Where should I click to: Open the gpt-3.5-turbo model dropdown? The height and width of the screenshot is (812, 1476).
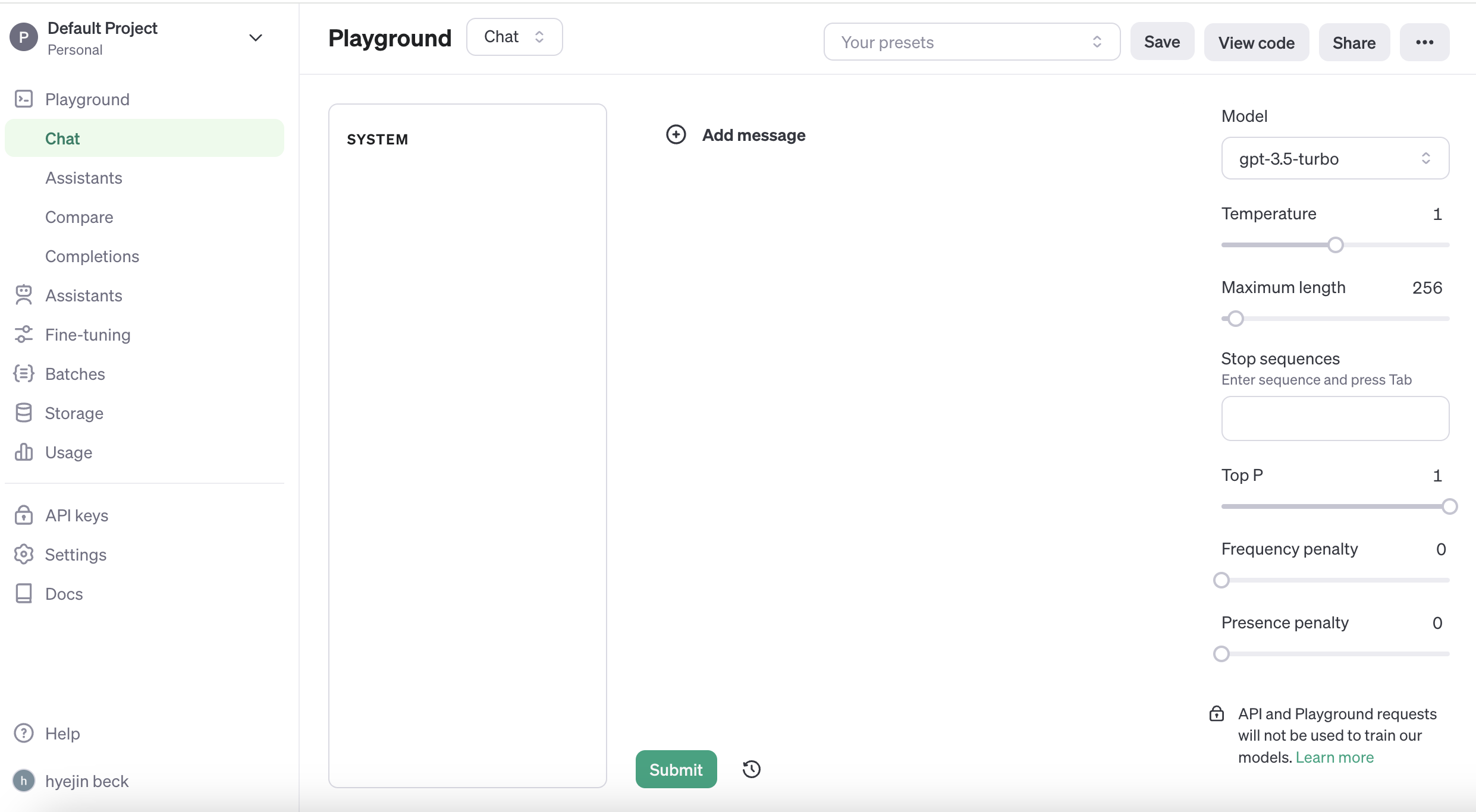click(x=1335, y=158)
